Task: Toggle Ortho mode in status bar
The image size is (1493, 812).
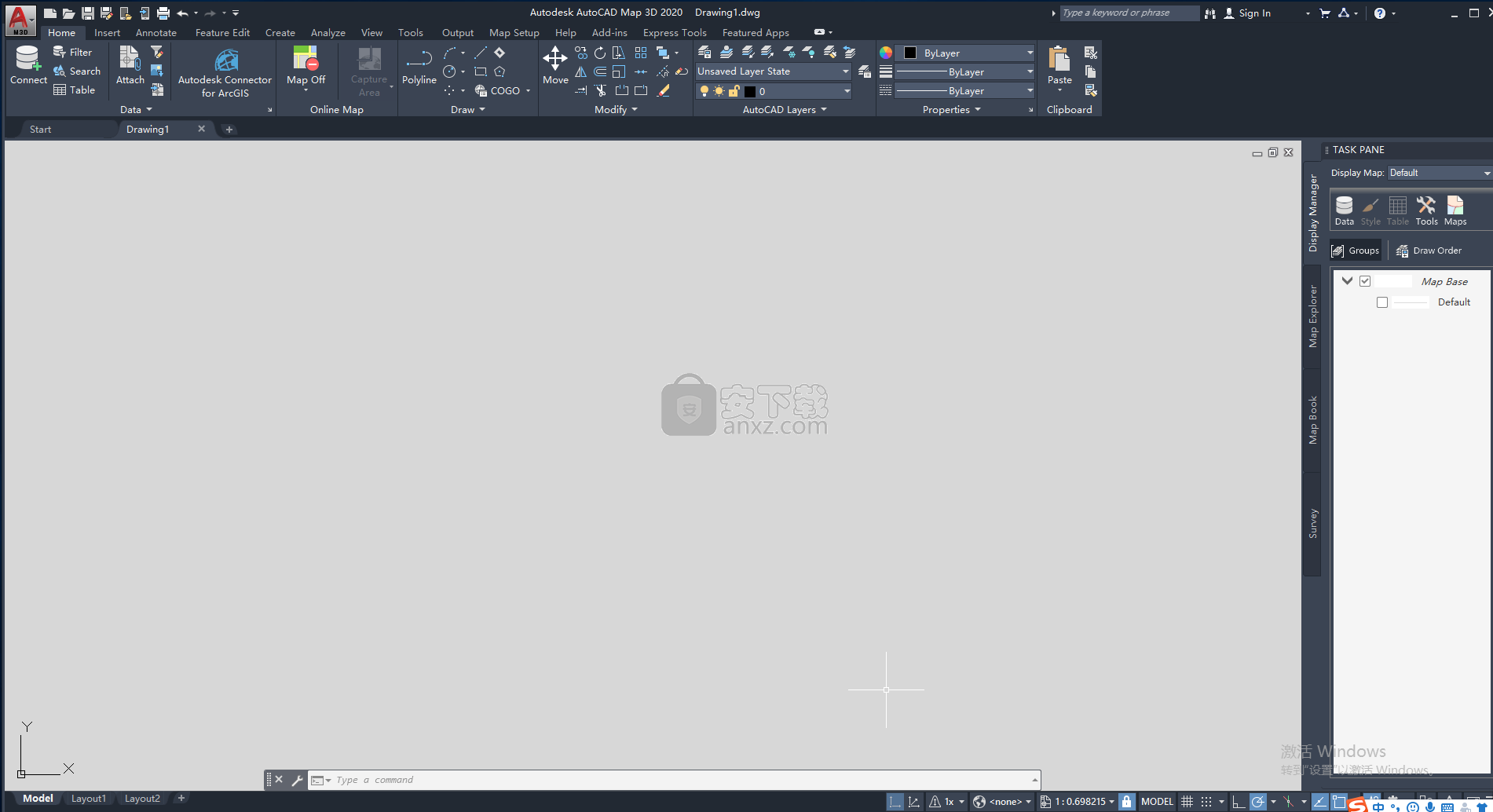Action: [1238, 802]
